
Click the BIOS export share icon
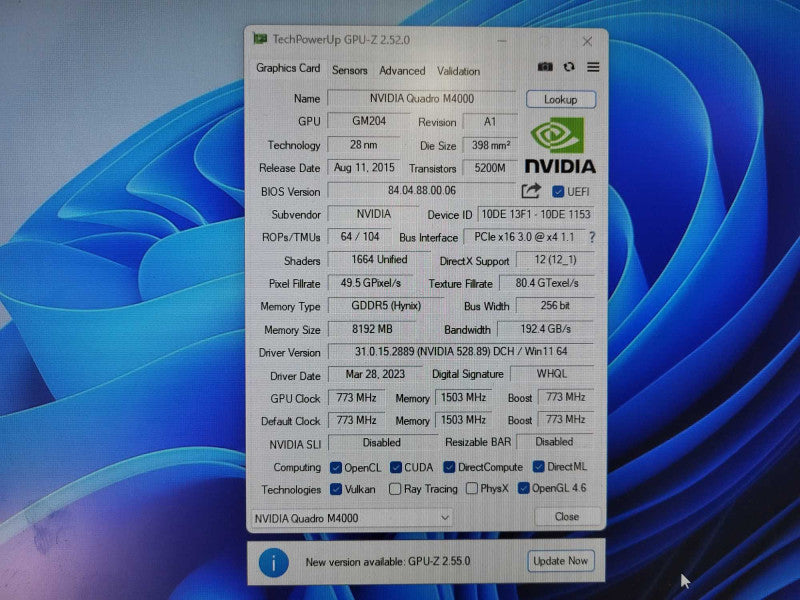[531, 191]
